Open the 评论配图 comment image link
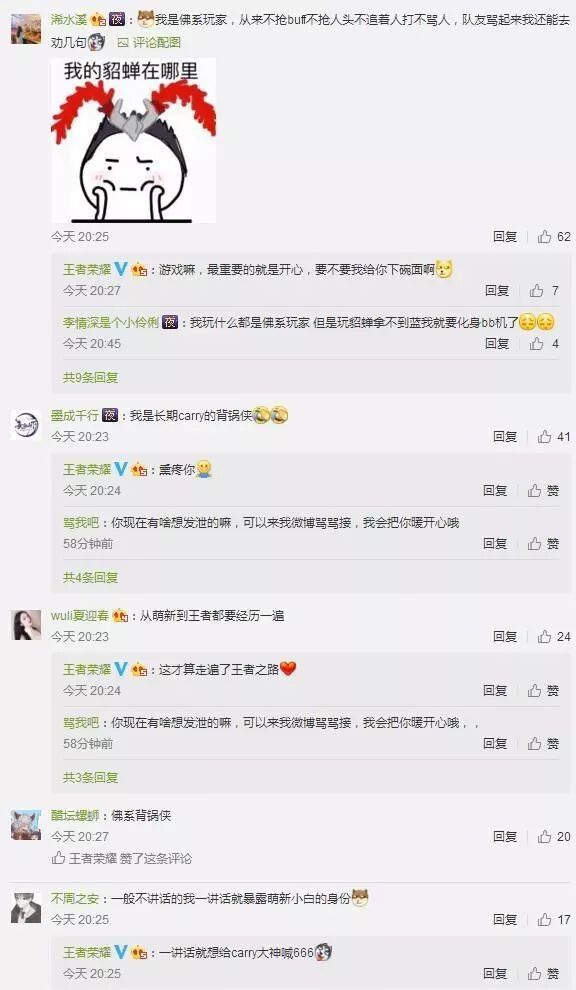The width and height of the screenshot is (576, 990). (x=149, y=42)
